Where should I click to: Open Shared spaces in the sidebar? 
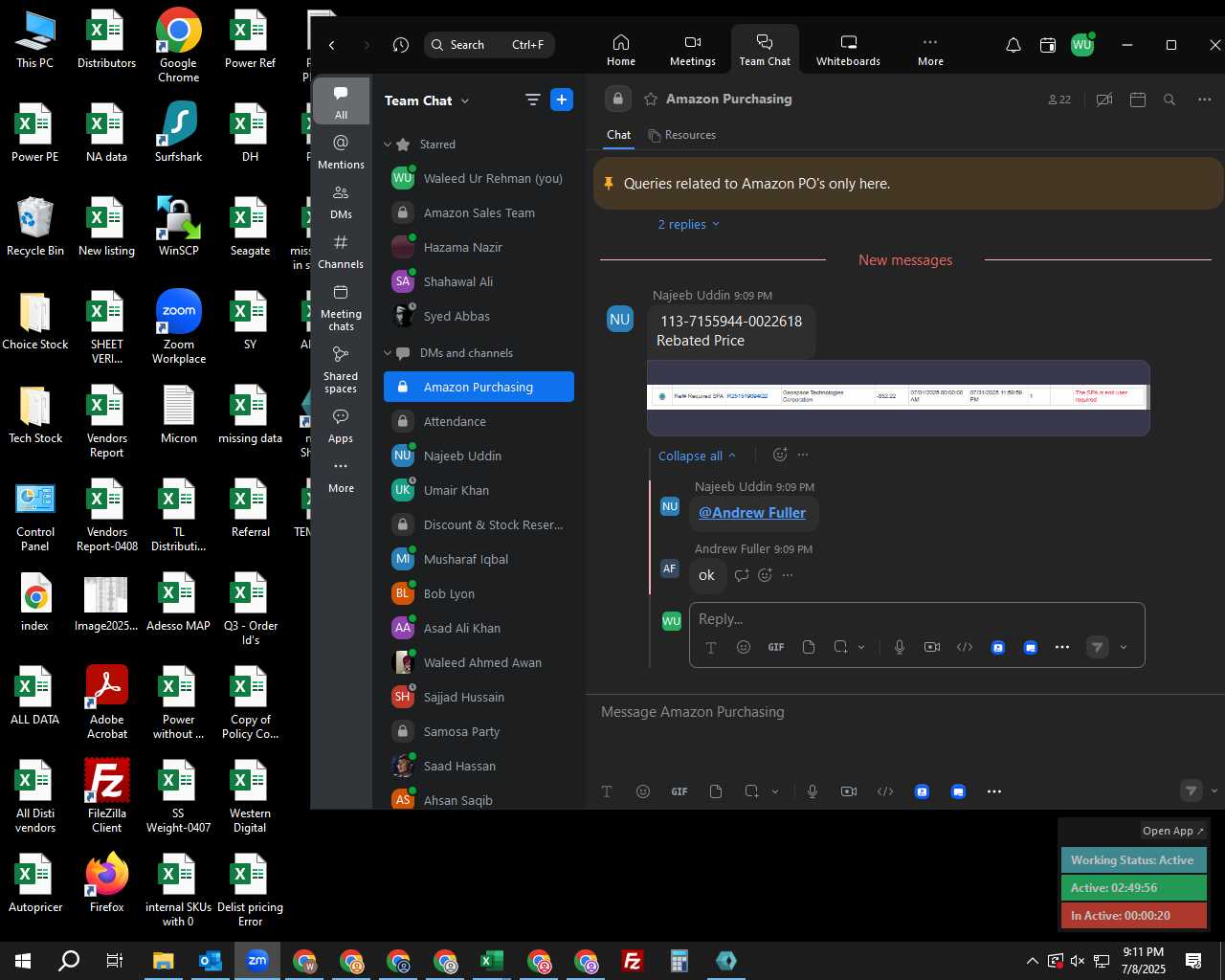(341, 368)
